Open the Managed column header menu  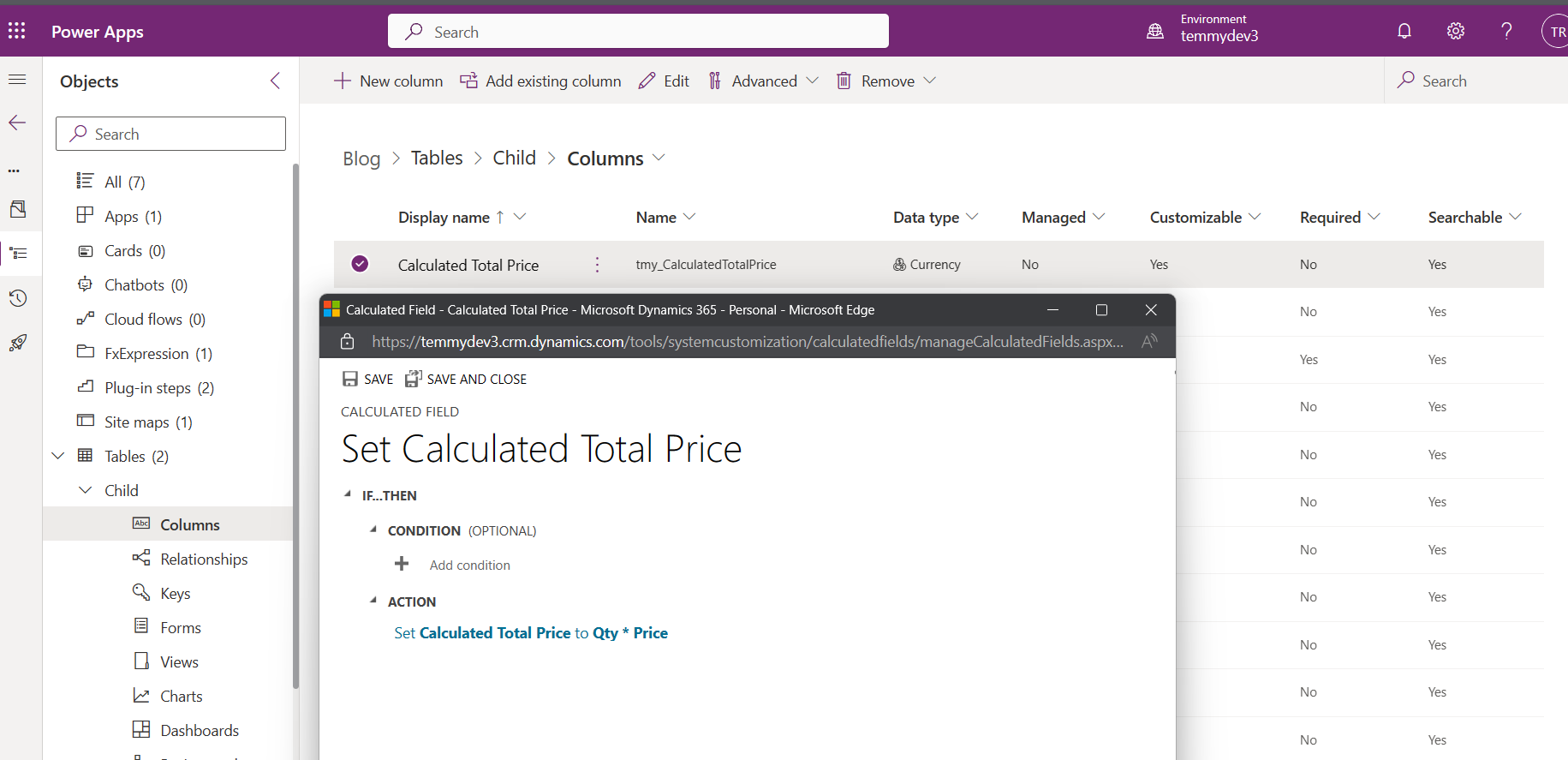pyautogui.click(x=1099, y=217)
